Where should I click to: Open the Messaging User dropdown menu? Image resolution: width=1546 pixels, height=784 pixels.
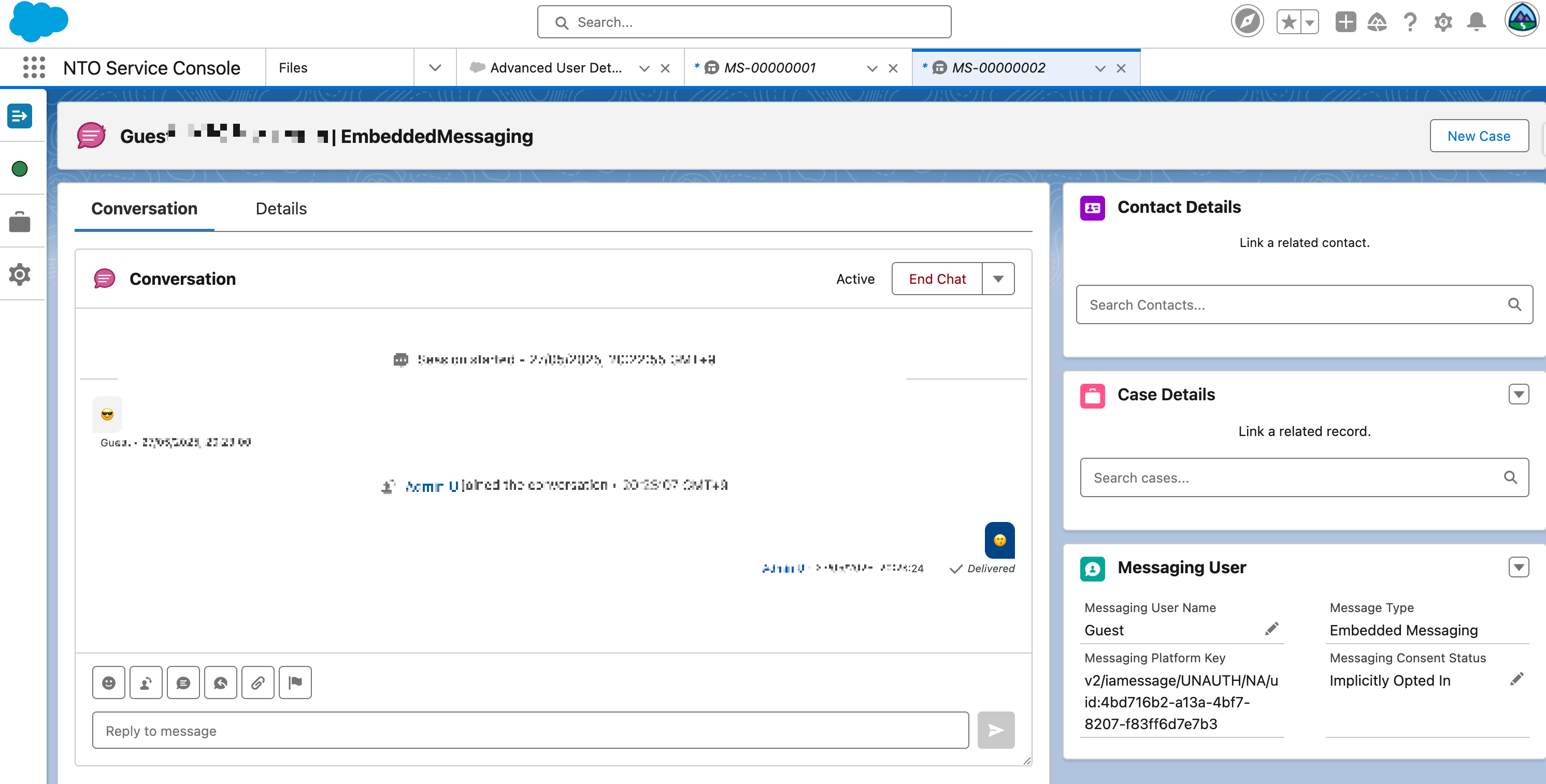pos(1519,568)
